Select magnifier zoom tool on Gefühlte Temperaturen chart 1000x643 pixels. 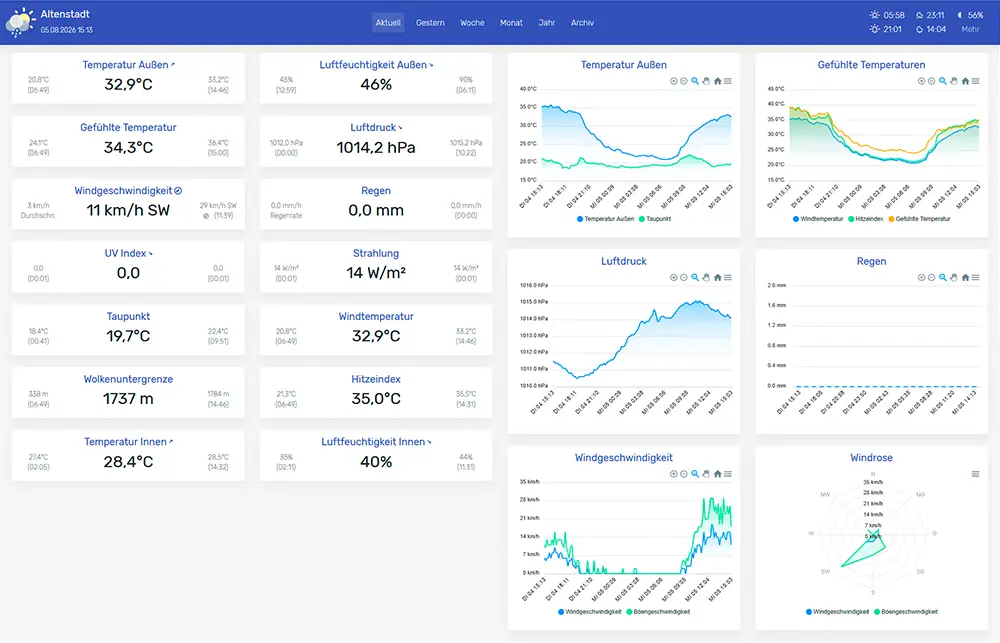click(x=943, y=81)
